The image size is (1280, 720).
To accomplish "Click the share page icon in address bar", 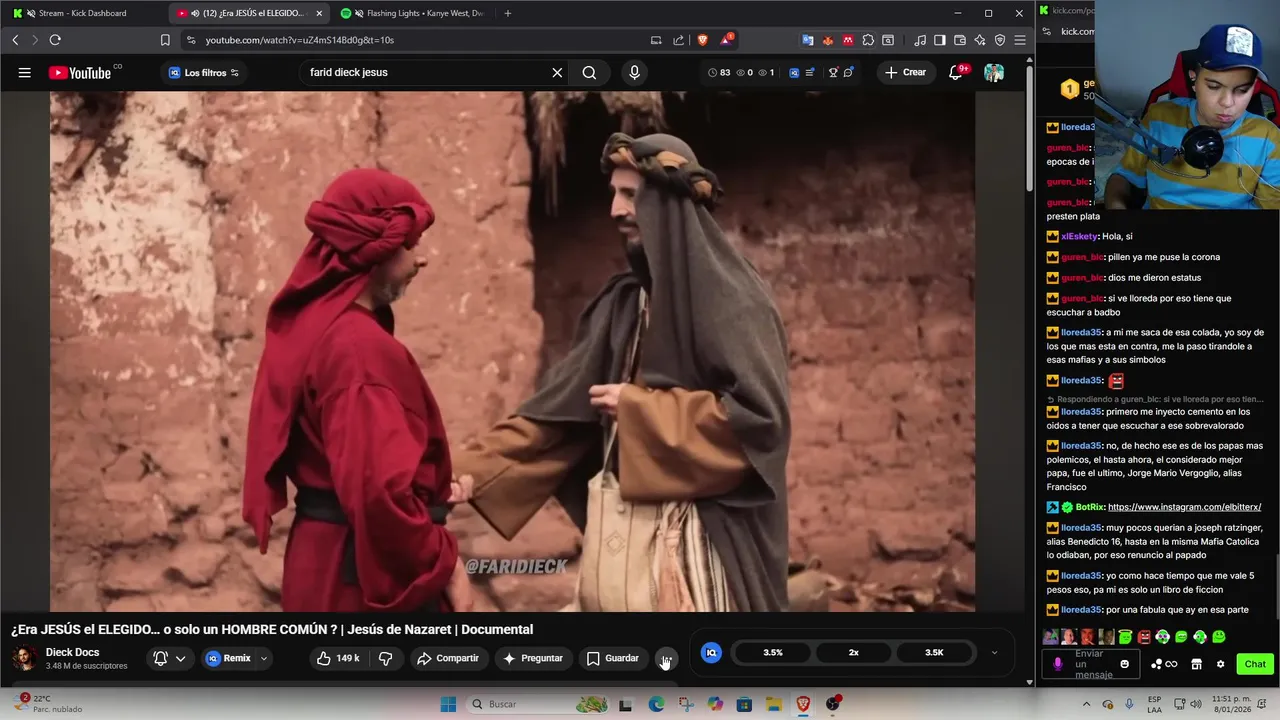I will click(x=679, y=40).
